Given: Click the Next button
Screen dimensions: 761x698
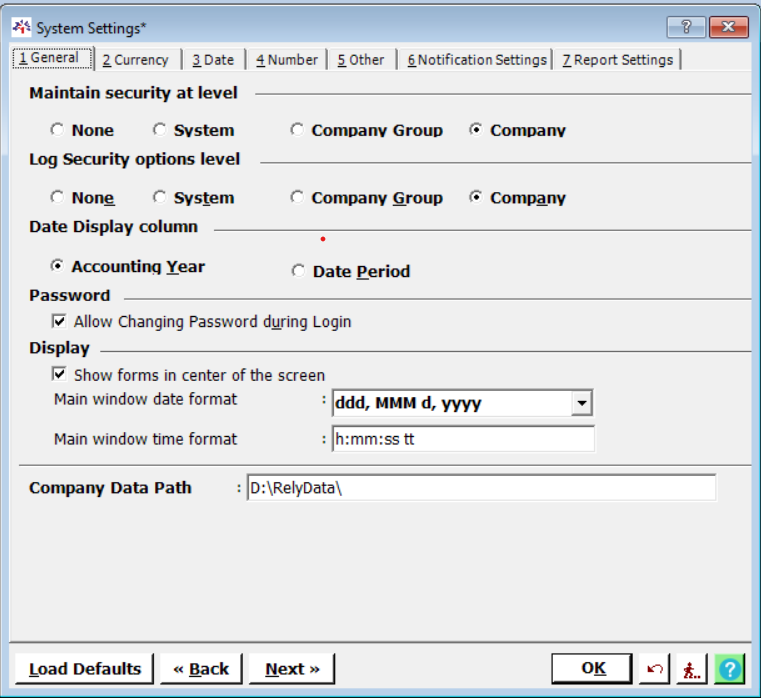Looking at the screenshot, I should click(x=292, y=669).
